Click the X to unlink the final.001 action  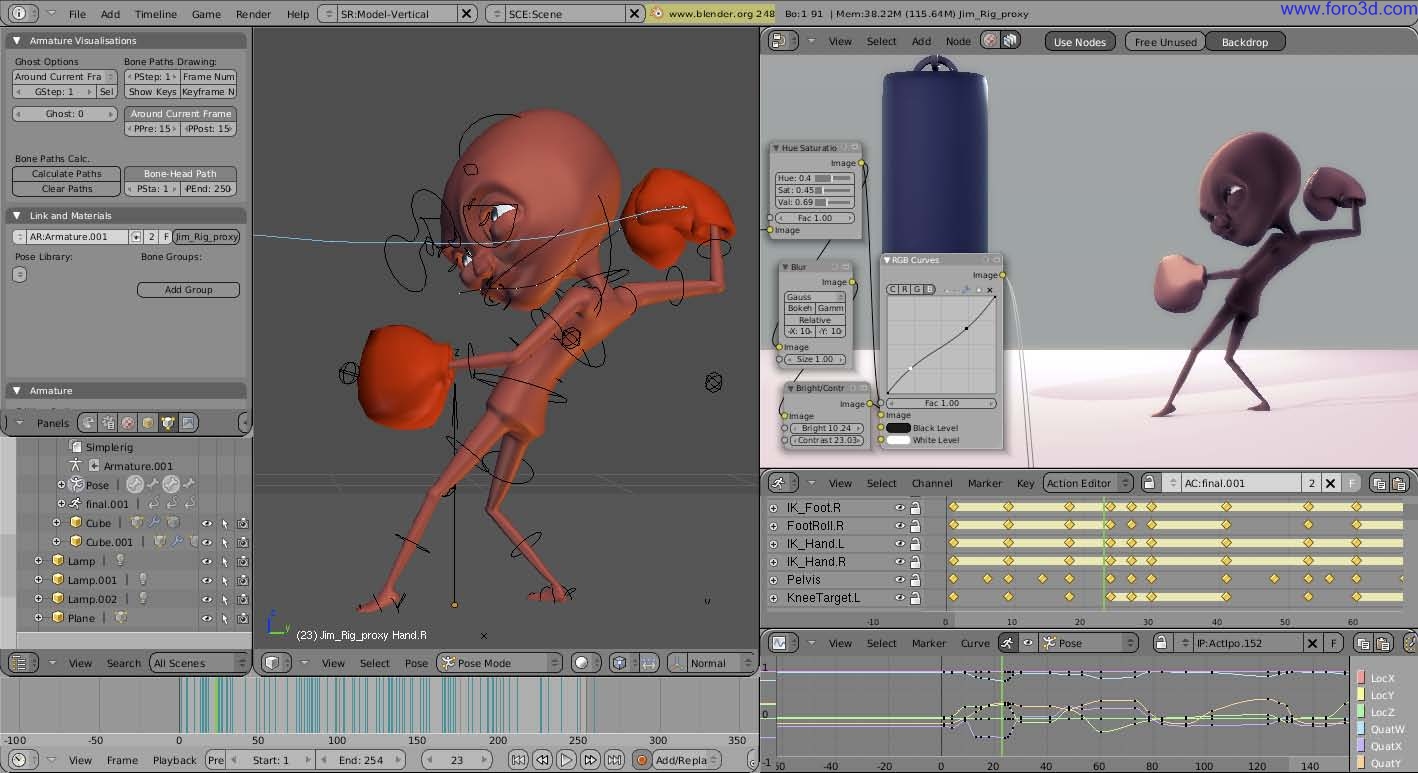[x=1330, y=483]
